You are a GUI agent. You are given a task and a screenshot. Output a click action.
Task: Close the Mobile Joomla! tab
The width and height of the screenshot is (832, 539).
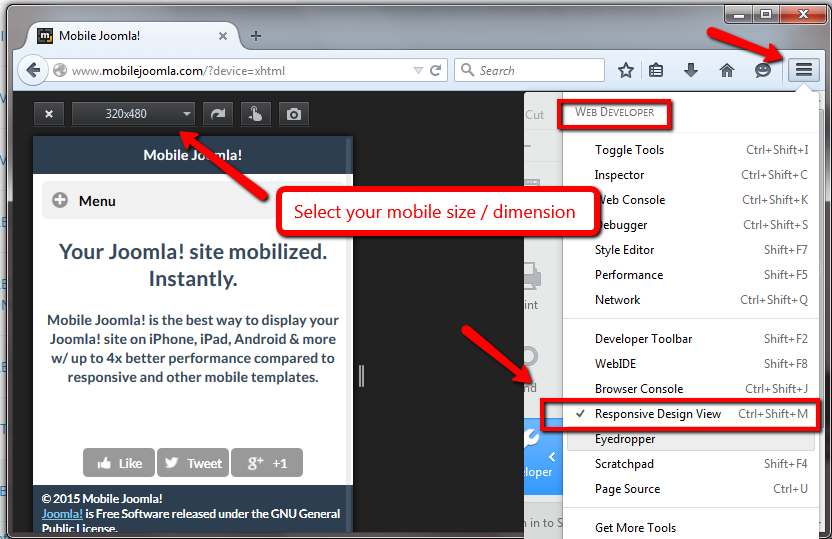pyautogui.click(x=223, y=36)
